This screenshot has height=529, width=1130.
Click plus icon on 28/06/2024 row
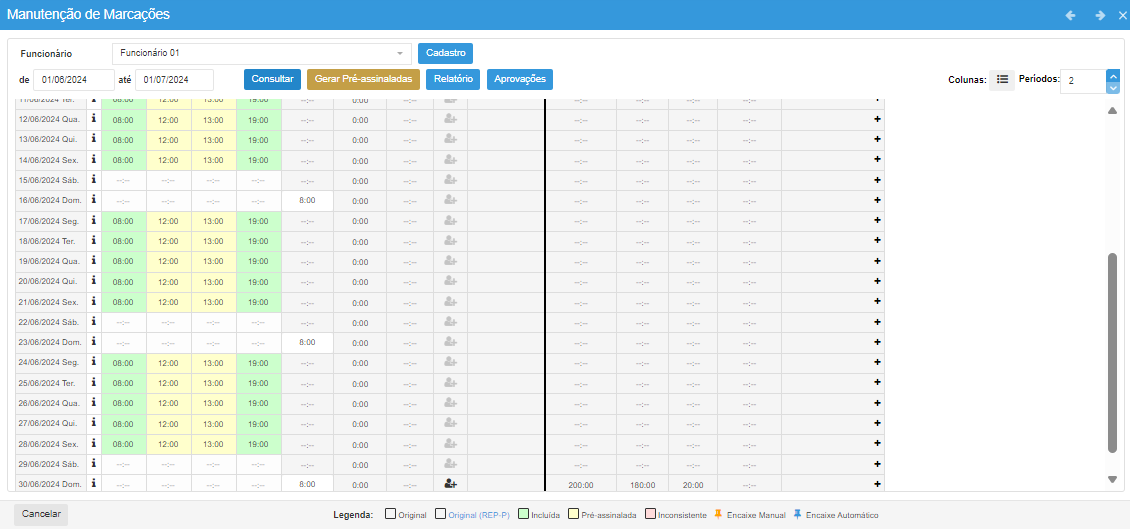(x=877, y=443)
